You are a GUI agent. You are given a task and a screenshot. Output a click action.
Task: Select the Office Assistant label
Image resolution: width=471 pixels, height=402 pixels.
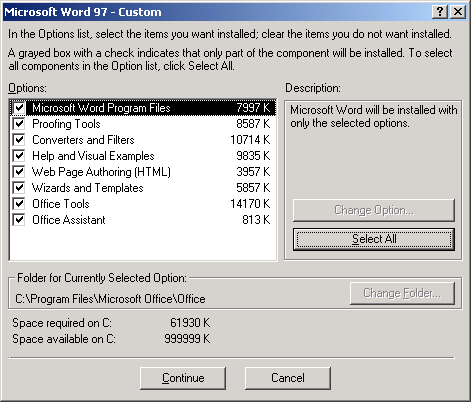69,220
